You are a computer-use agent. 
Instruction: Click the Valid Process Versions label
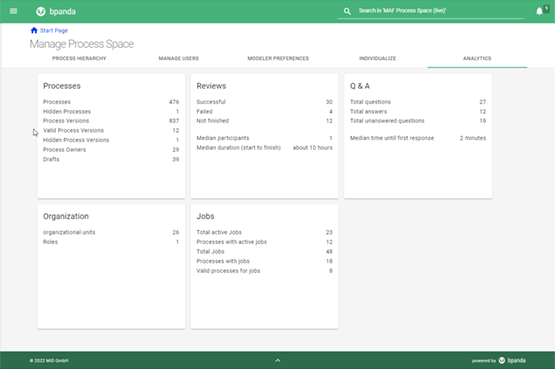pyautogui.click(x=73, y=131)
